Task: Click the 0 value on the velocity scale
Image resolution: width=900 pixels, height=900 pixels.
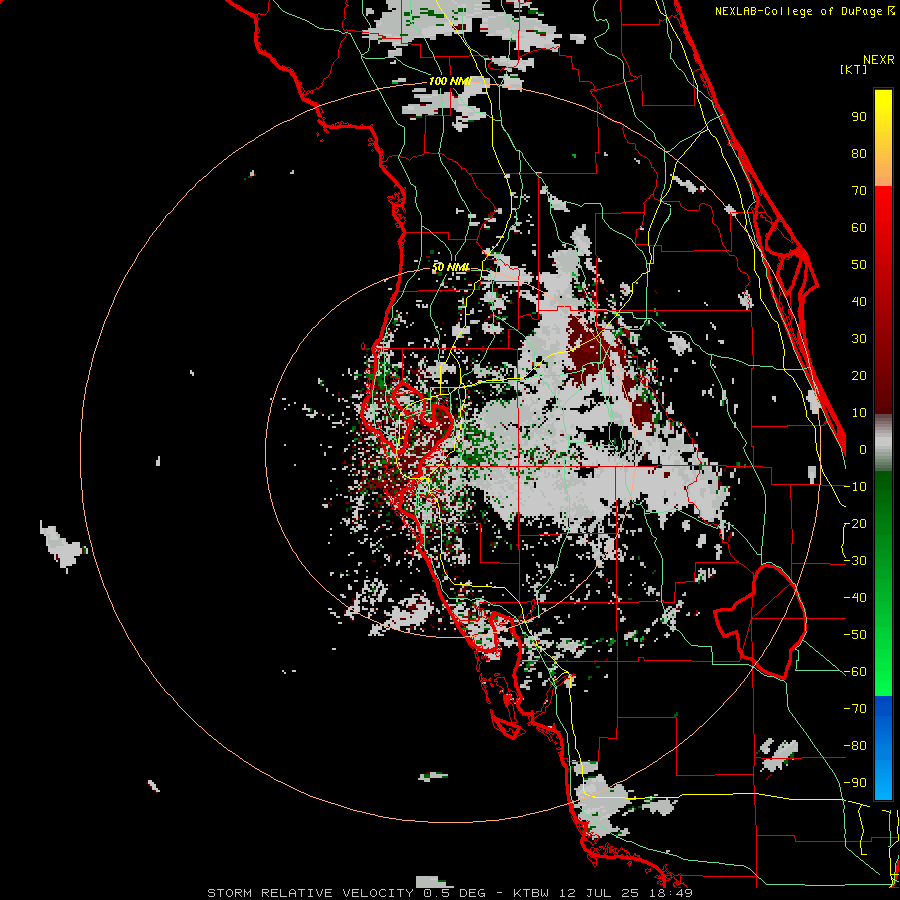Action: point(863,449)
